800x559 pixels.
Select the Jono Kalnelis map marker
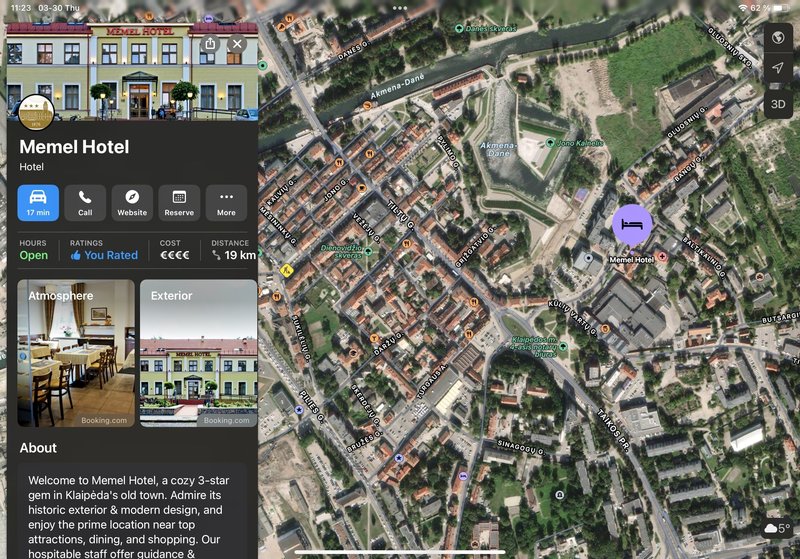[550, 143]
